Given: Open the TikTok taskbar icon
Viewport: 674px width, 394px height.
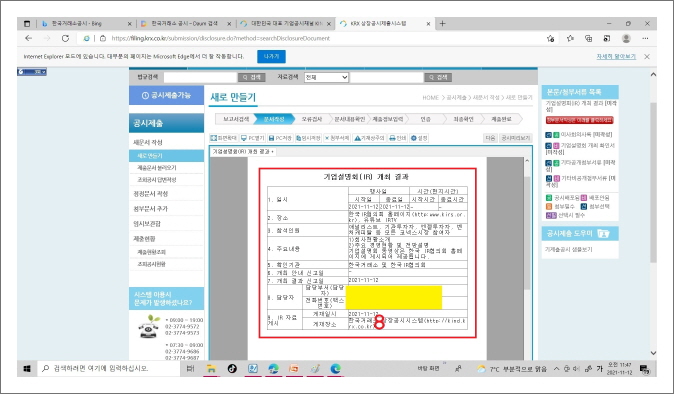Looking at the screenshot, I should pos(232,369).
